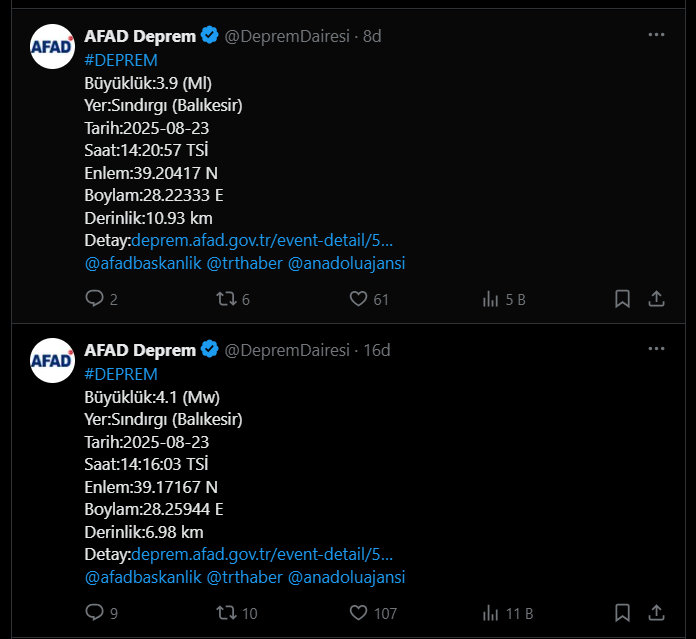Open more options on the 16d tweet
This screenshot has height=639, width=696.
pos(656,349)
